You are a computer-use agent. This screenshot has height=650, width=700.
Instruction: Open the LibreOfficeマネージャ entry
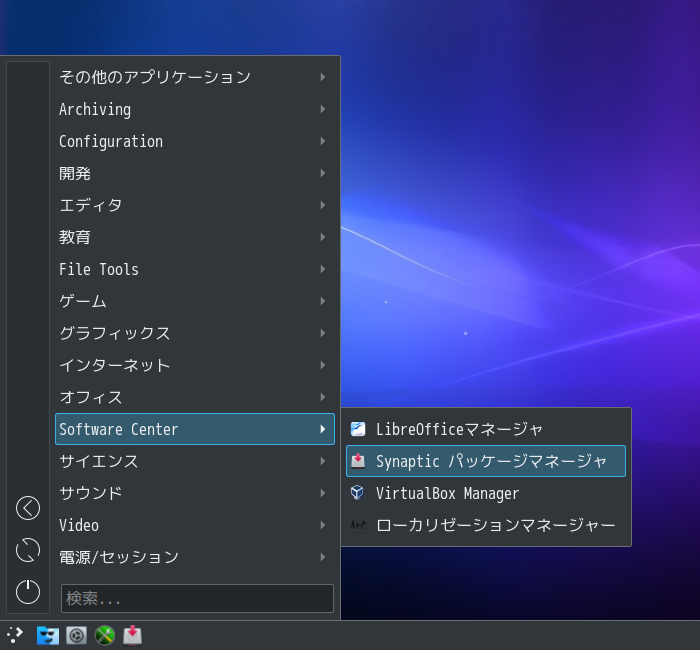pos(486,429)
